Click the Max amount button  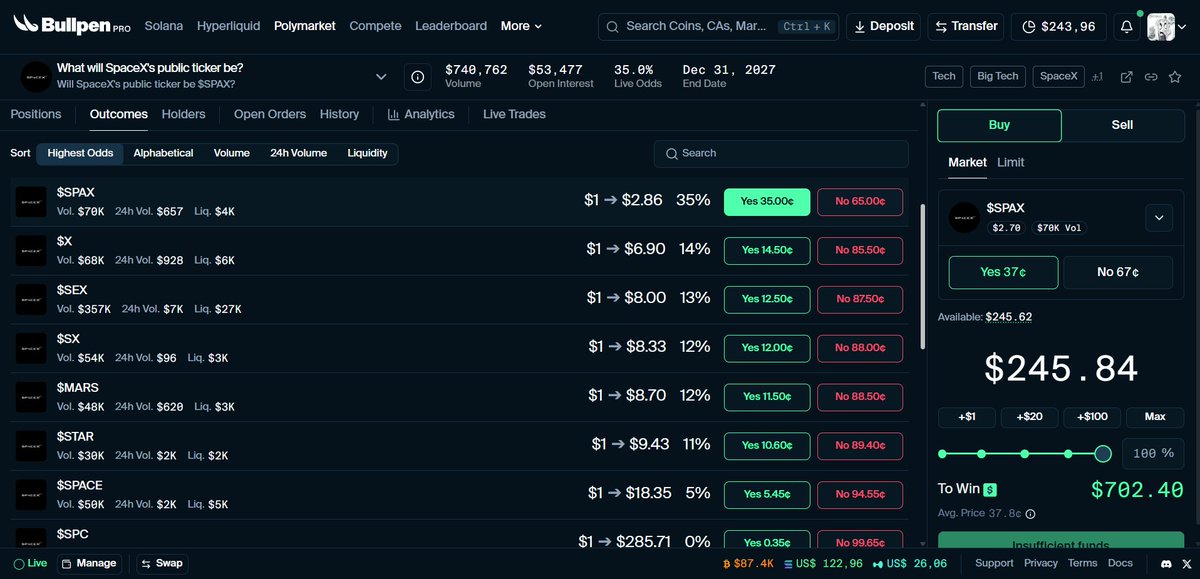(1155, 417)
